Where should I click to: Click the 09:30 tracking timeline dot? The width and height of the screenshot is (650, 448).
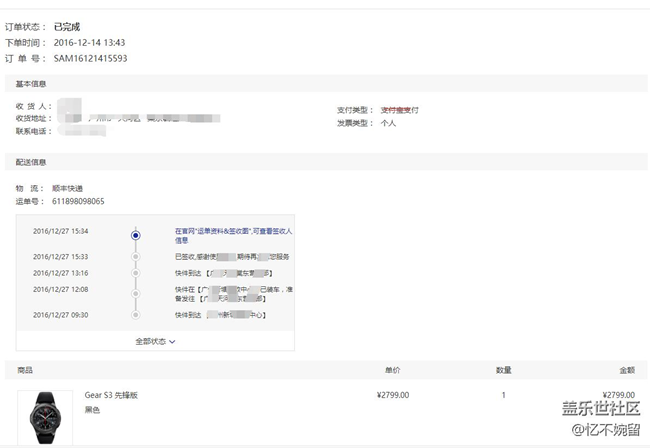(x=135, y=314)
